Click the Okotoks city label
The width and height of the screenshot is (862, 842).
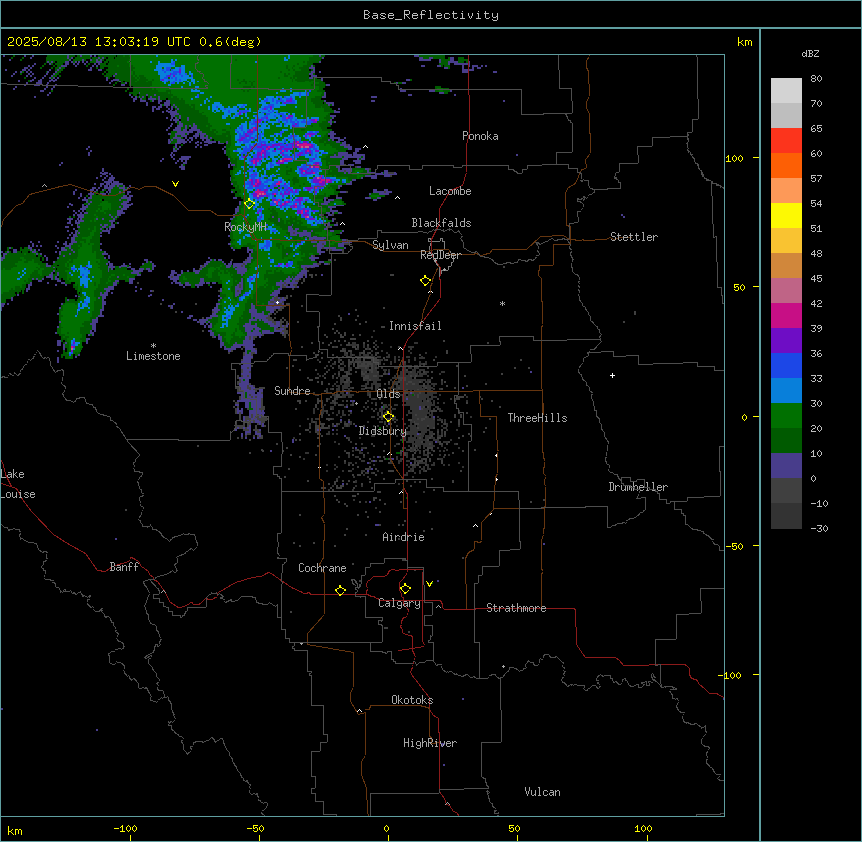click(x=412, y=700)
